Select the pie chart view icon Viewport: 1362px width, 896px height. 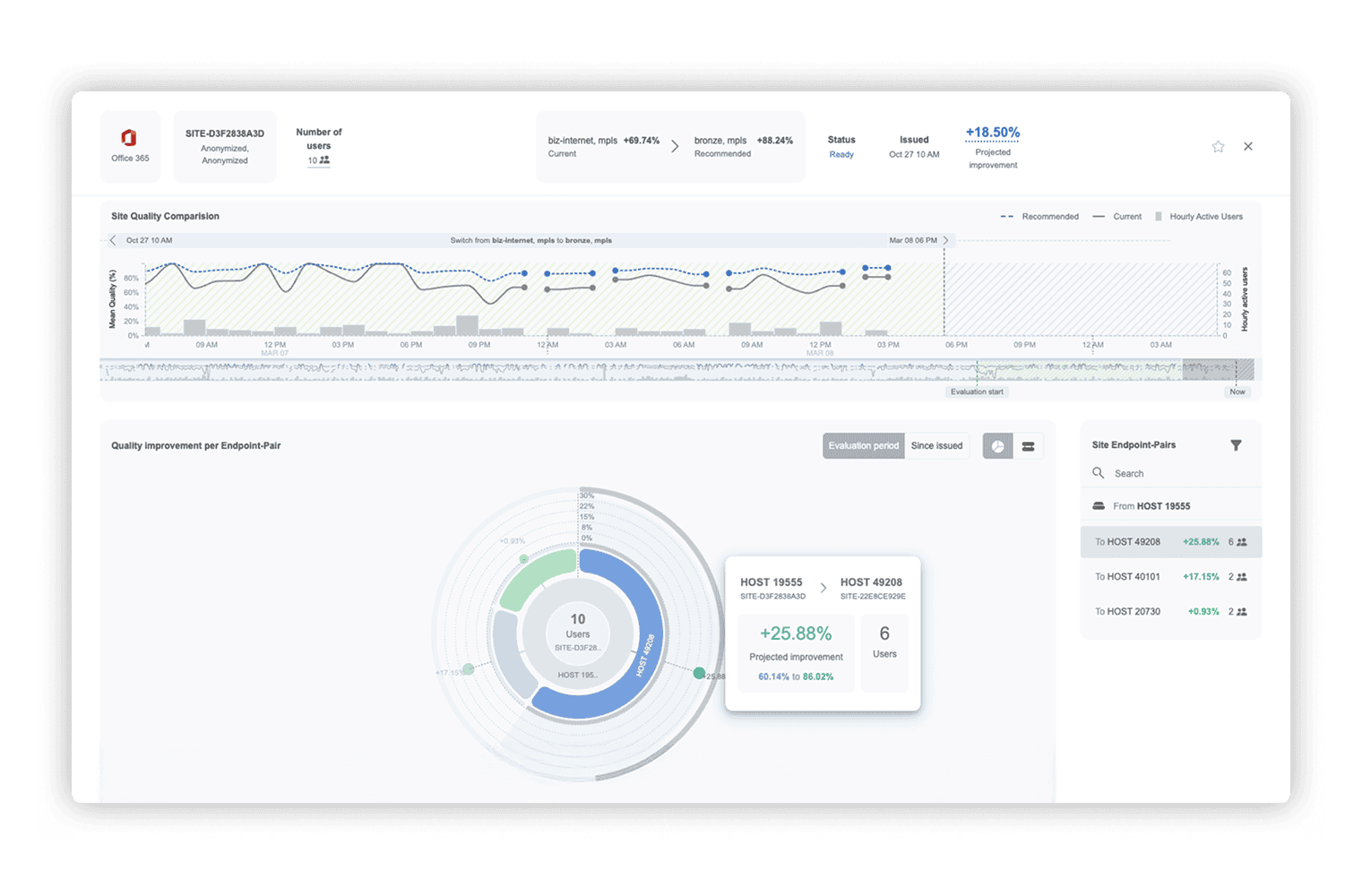coord(996,445)
